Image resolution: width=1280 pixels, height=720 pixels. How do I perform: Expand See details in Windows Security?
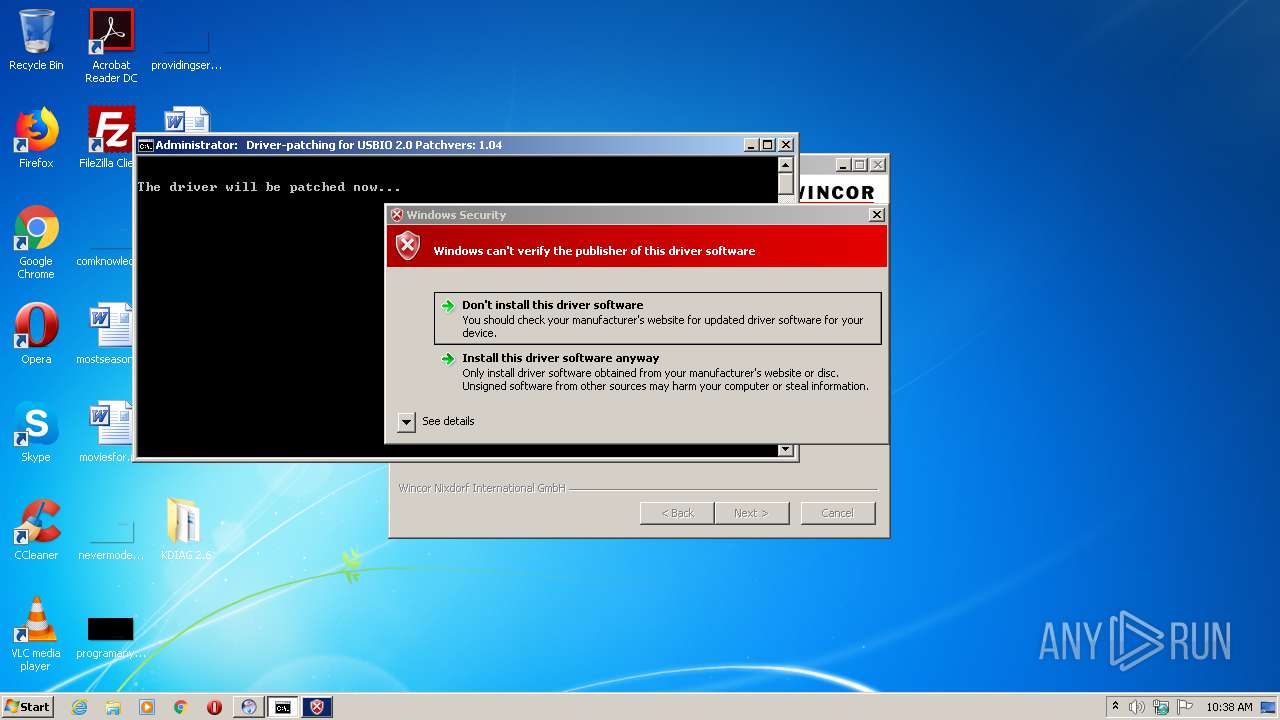436,421
